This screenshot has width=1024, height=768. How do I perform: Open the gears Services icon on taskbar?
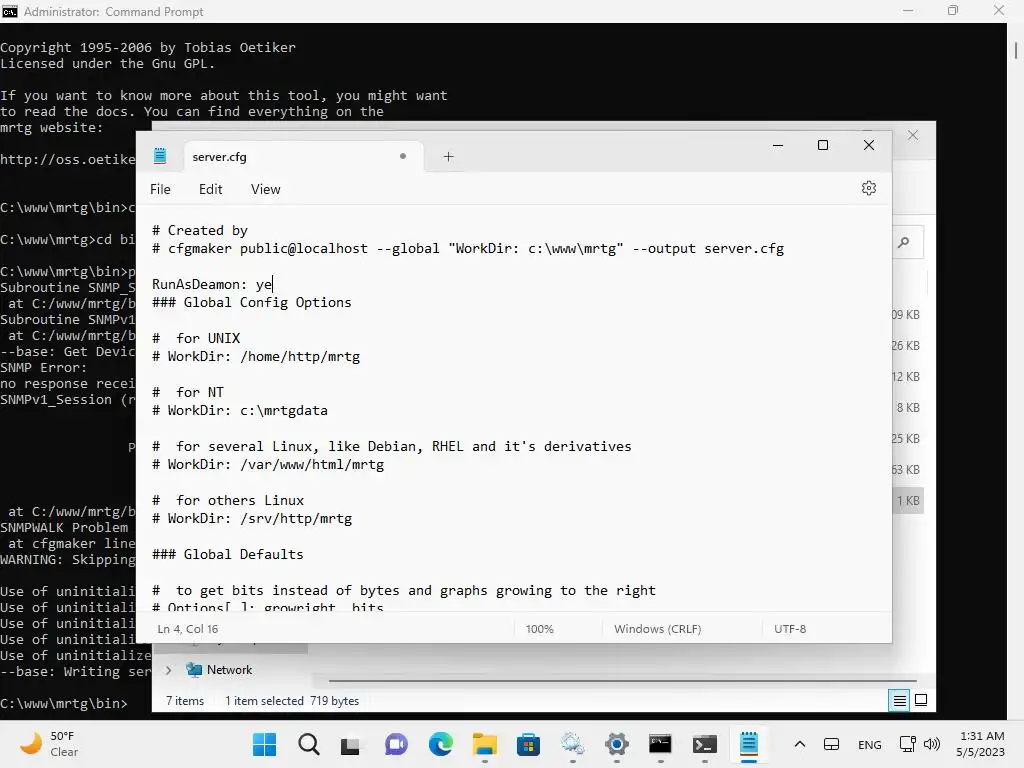click(572, 744)
